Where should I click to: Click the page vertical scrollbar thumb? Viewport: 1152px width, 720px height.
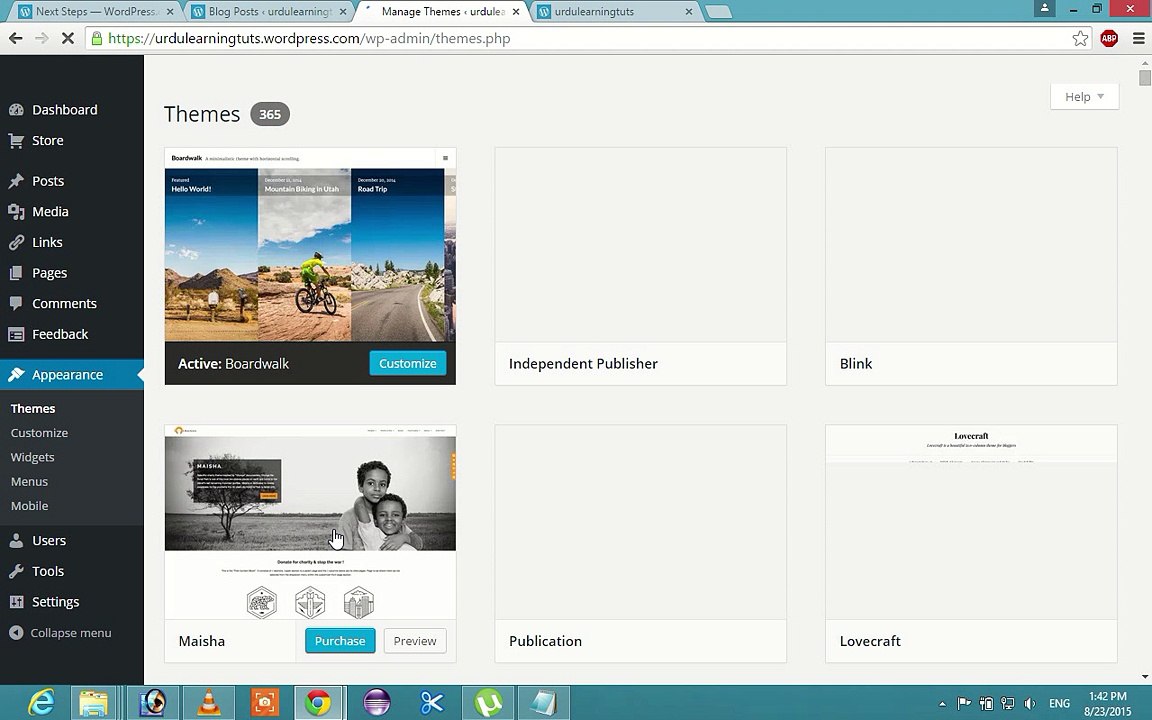(1145, 78)
